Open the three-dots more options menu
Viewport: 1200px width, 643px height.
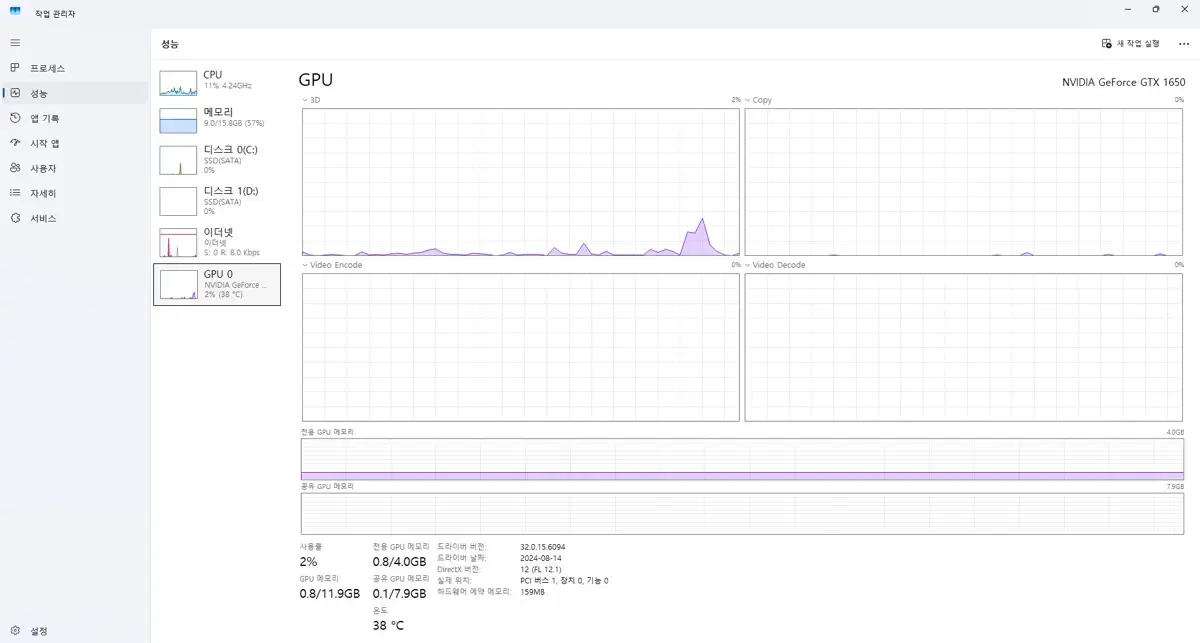coord(1184,44)
